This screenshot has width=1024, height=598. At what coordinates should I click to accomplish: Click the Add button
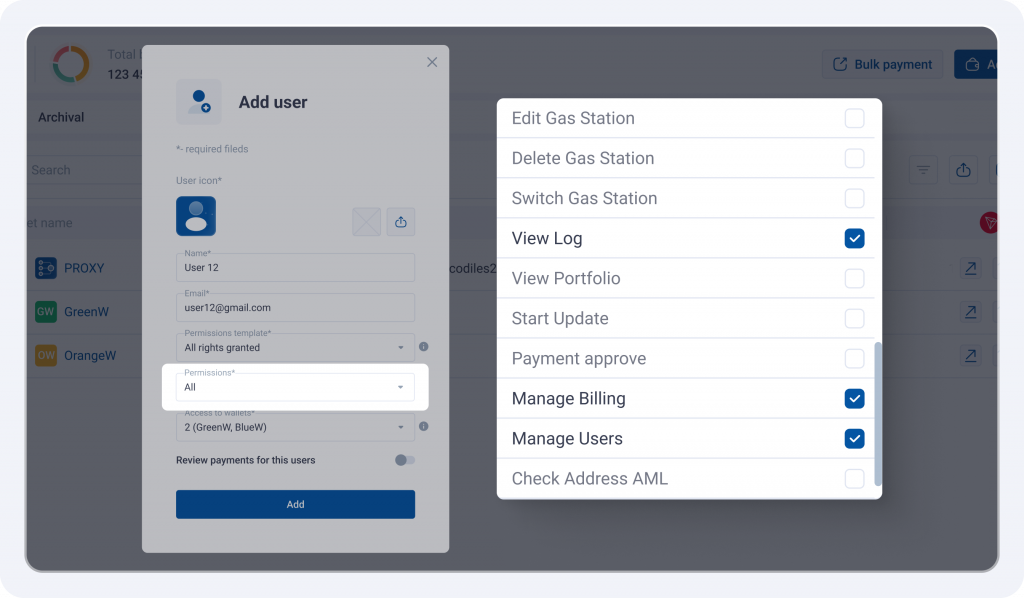pyautogui.click(x=295, y=505)
